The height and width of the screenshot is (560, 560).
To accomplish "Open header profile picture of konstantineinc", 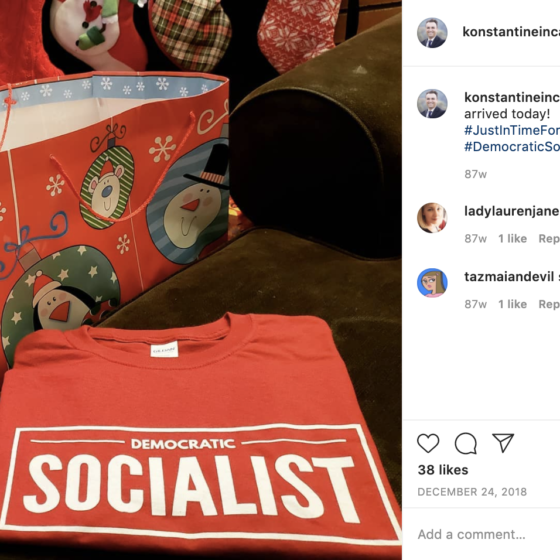I will tap(432, 32).
